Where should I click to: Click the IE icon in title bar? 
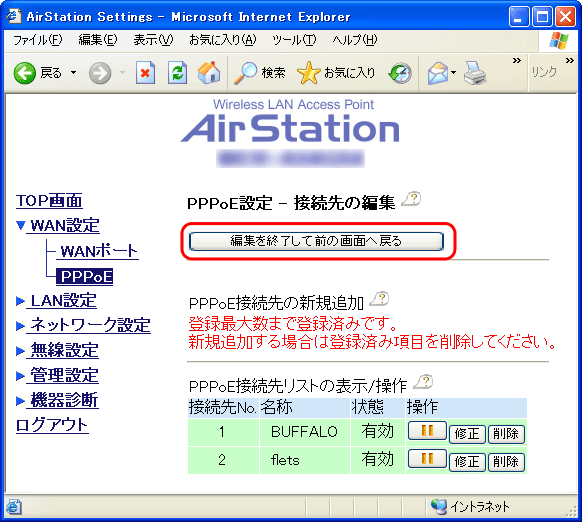(14, 16)
